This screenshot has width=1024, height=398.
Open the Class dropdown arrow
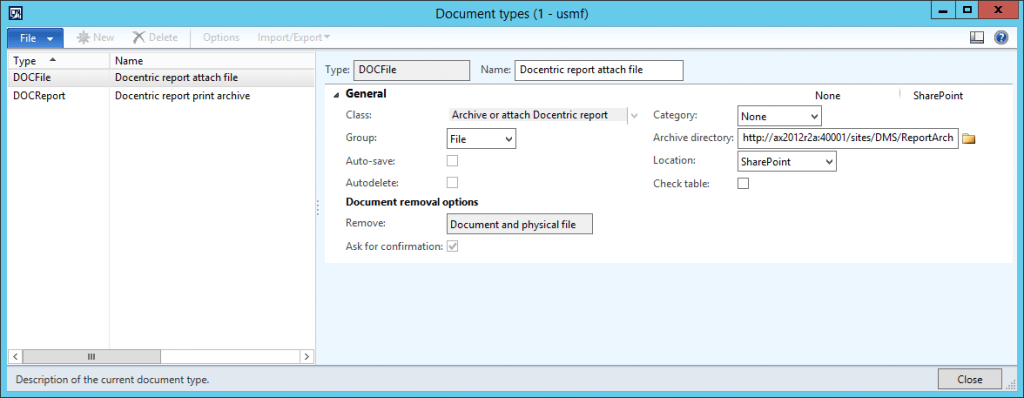click(x=634, y=116)
